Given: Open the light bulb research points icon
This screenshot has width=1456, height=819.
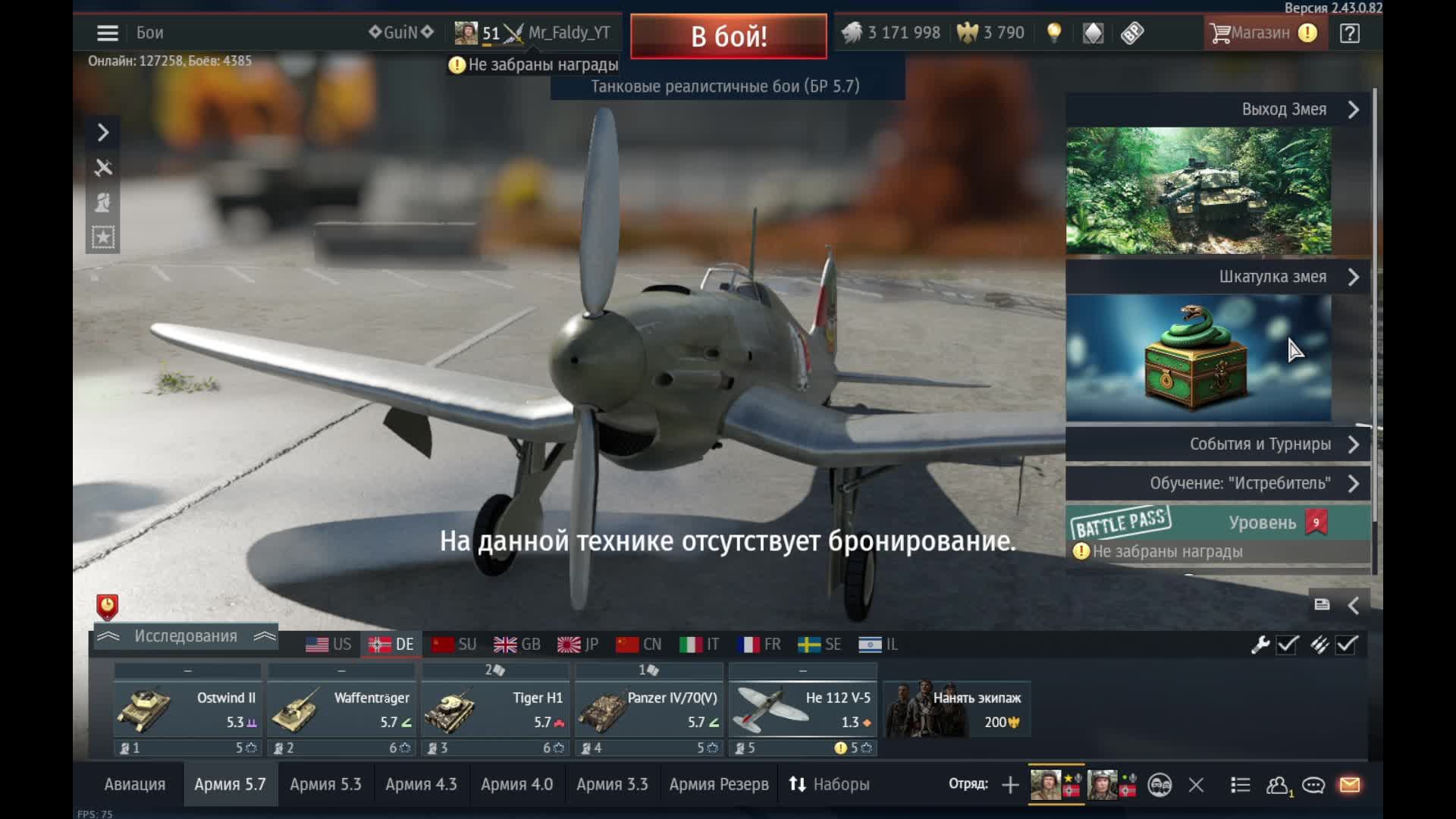Looking at the screenshot, I should (x=1054, y=33).
